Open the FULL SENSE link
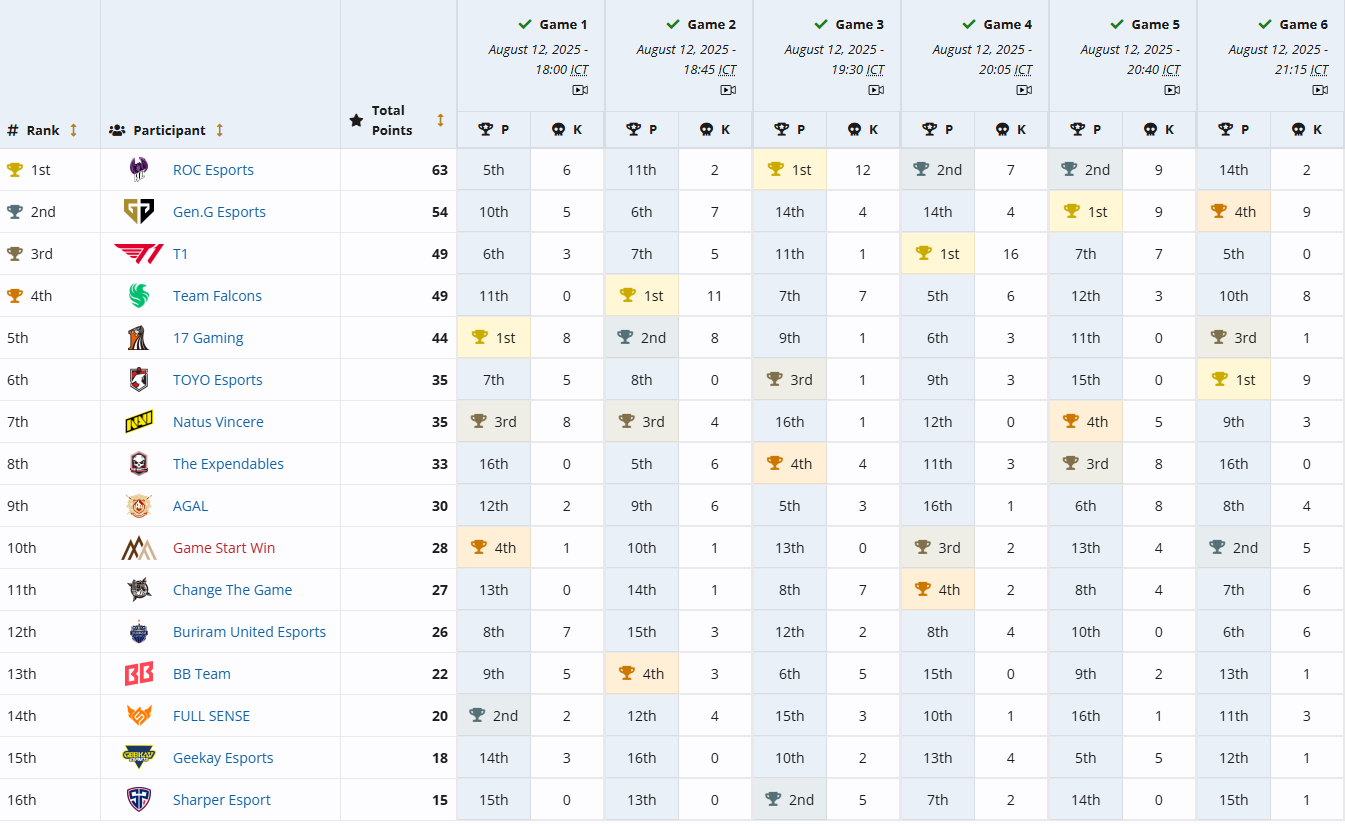The height and width of the screenshot is (824, 1345). (211, 716)
